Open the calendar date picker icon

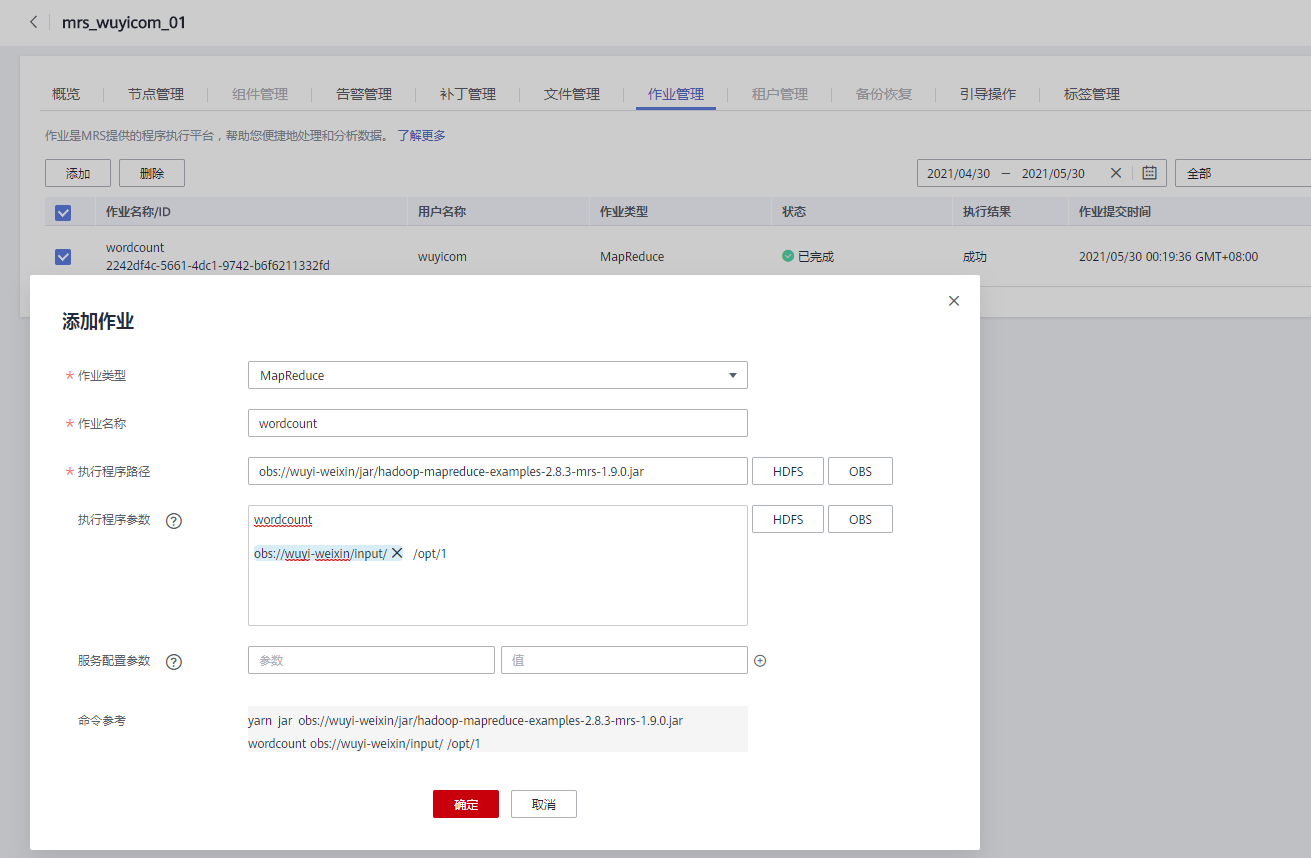pyautogui.click(x=1149, y=173)
